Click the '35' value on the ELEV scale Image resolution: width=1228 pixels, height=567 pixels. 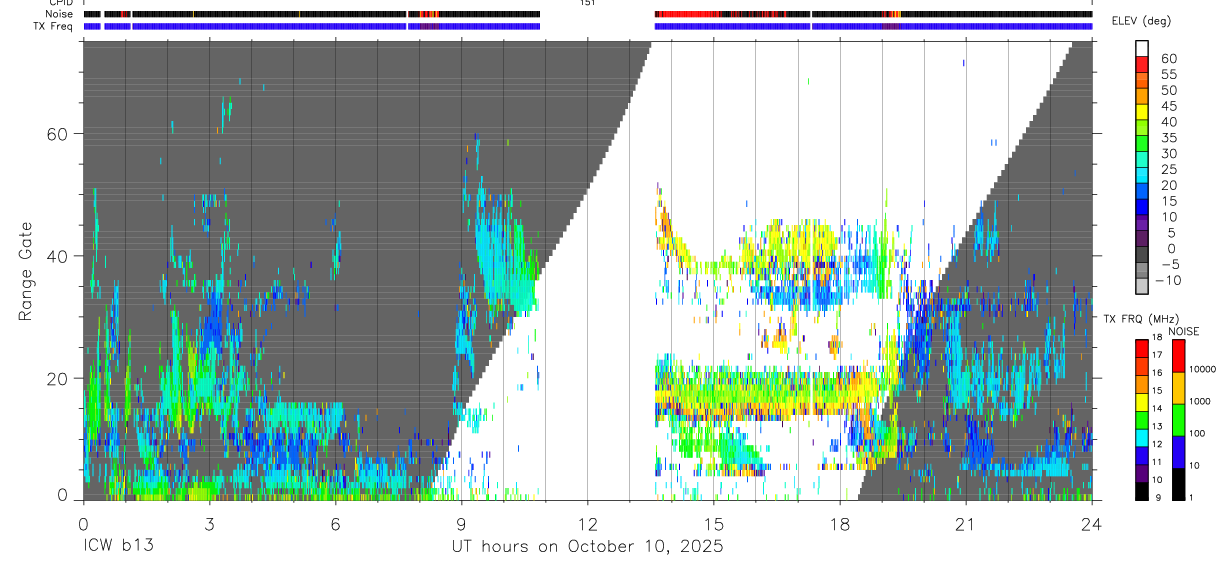pyautogui.click(x=1167, y=137)
